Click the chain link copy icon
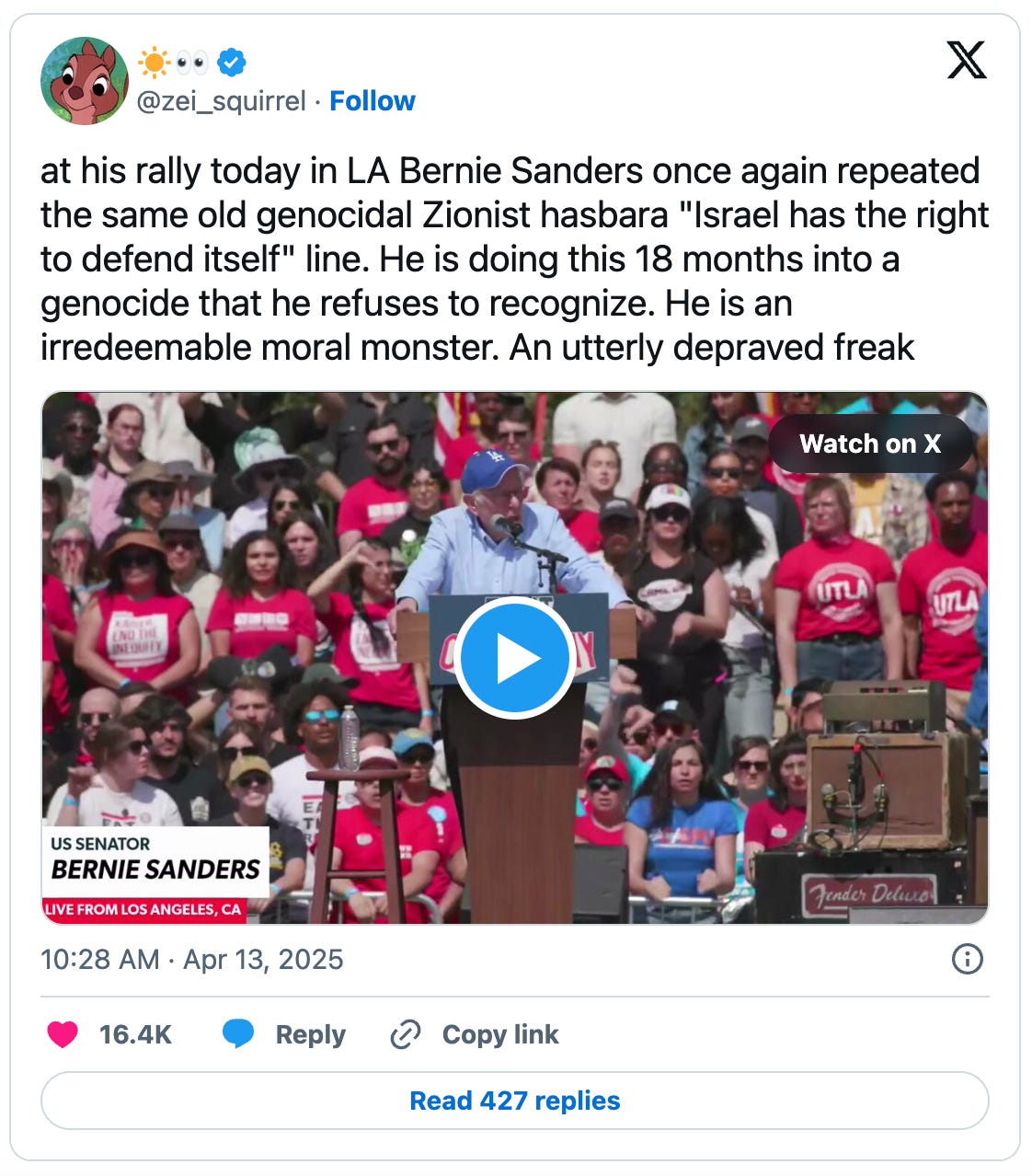Image resolution: width=1032 pixels, height=1176 pixels. pyautogui.click(x=405, y=1034)
